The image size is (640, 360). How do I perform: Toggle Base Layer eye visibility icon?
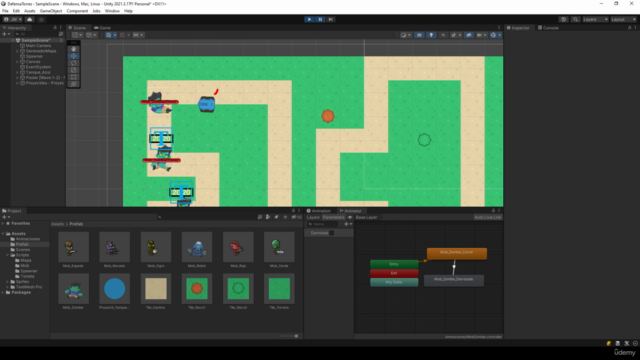tap(350, 218)
